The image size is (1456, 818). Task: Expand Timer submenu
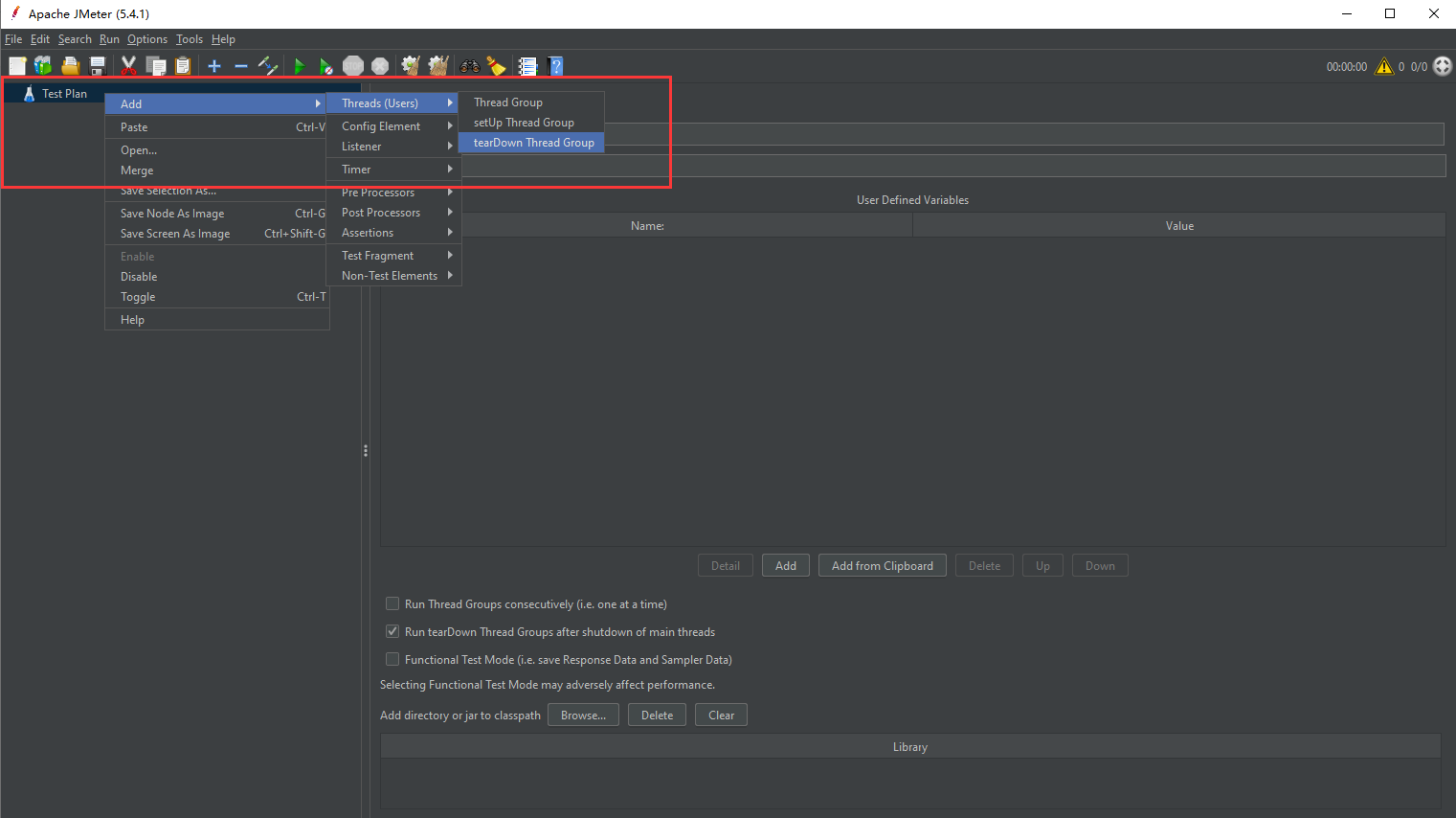click(392, 169)
